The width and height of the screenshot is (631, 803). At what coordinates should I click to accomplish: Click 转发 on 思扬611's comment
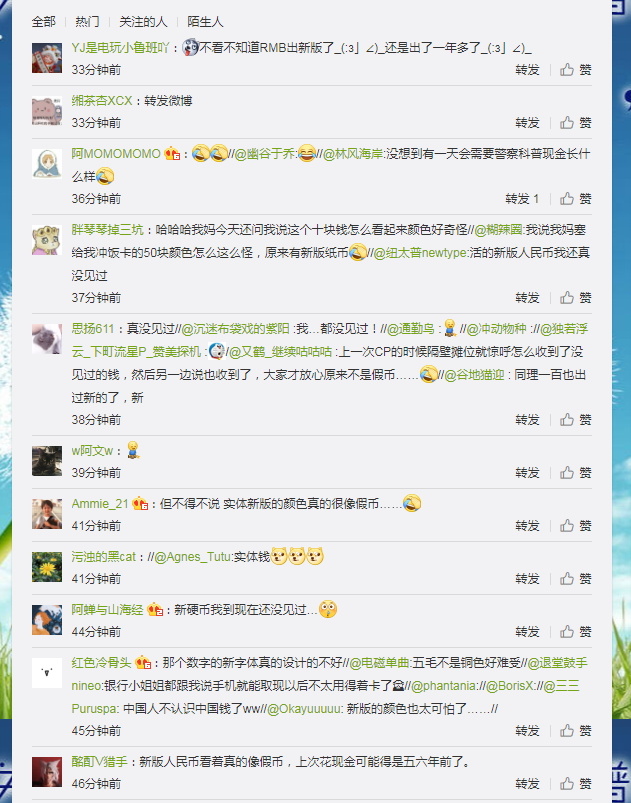coord(528,419)
